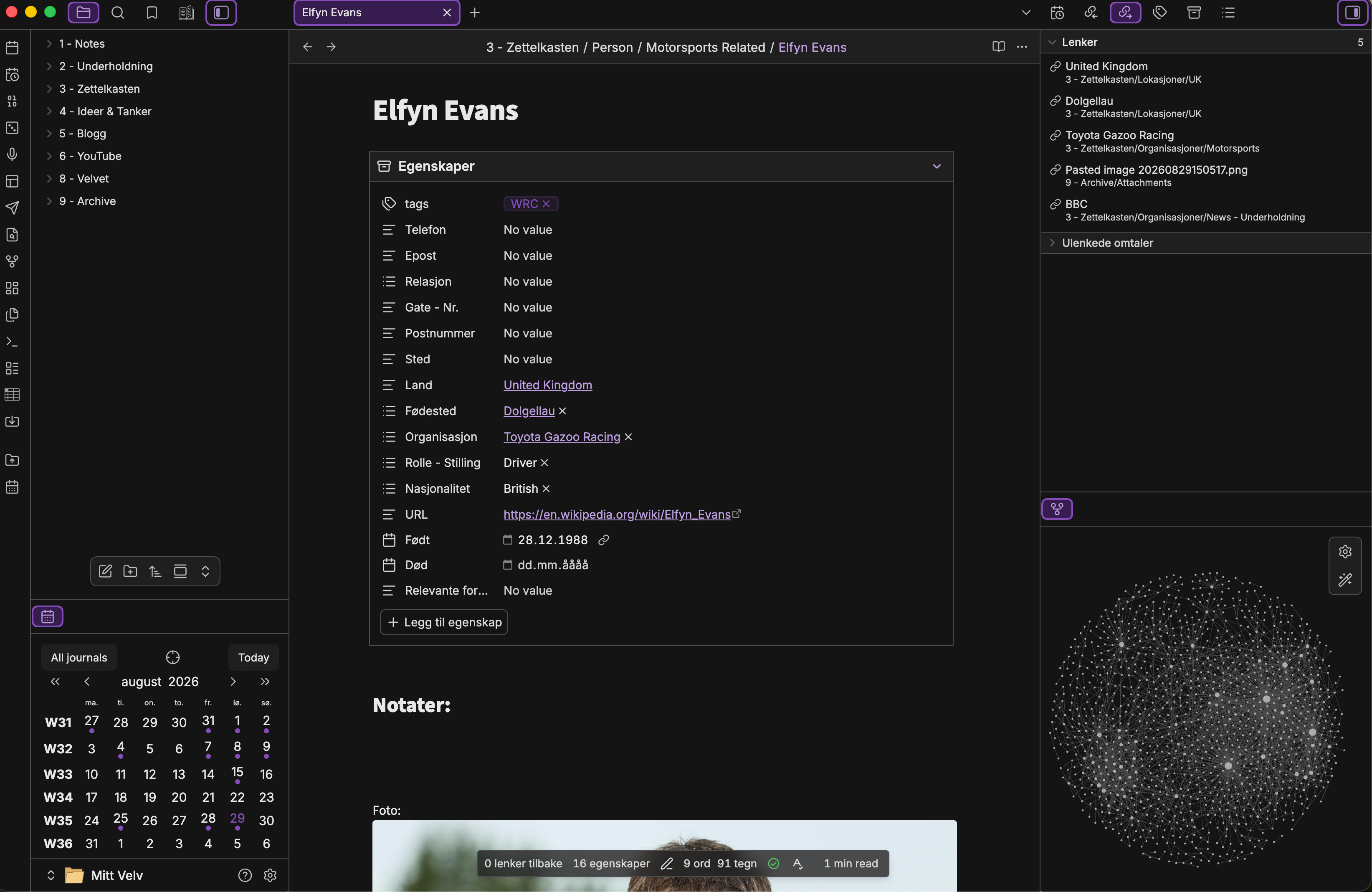Go to the previous month in calendar

tap(87, 682)
